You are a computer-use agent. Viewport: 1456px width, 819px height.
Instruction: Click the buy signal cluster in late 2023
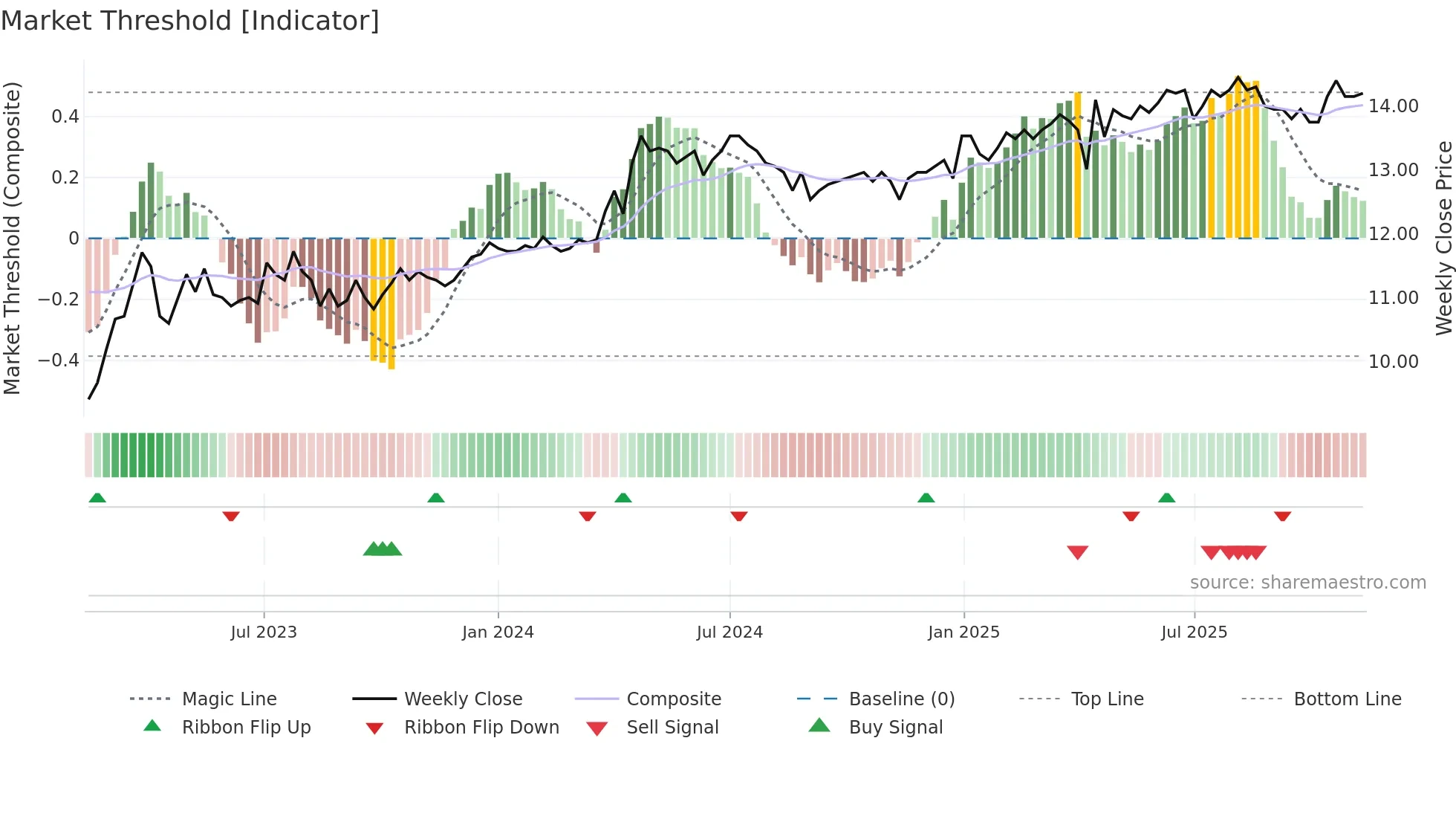click(383, 549)
